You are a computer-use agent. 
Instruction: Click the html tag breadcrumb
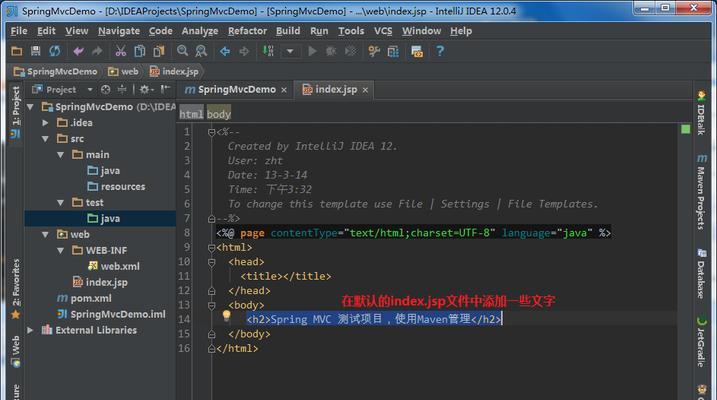[x=191, y=114]
